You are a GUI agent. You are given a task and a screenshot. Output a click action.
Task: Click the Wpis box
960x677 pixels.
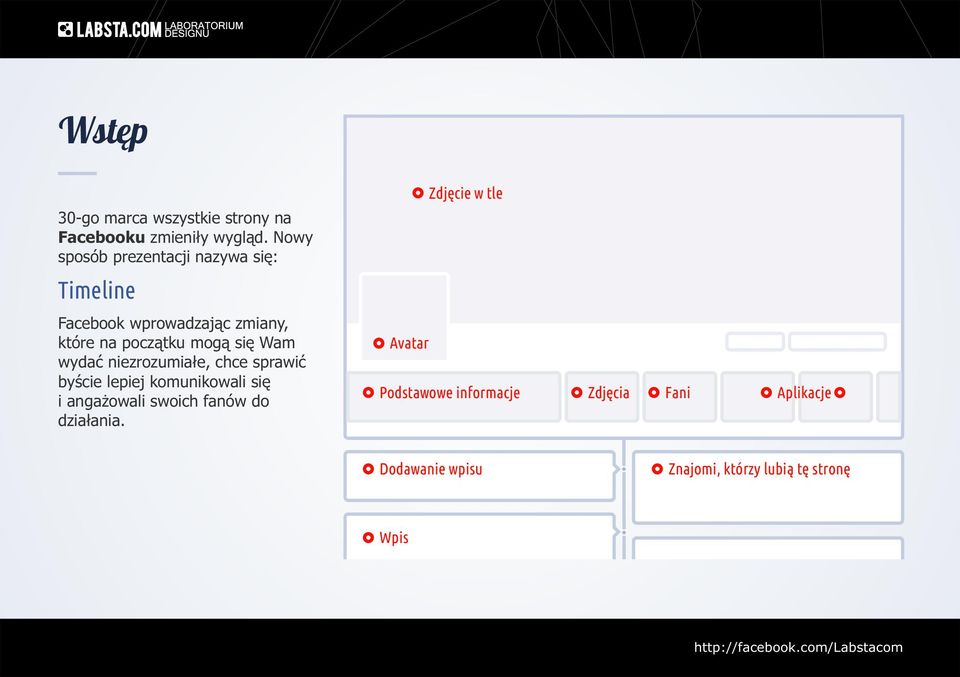(x=479, y=536)
